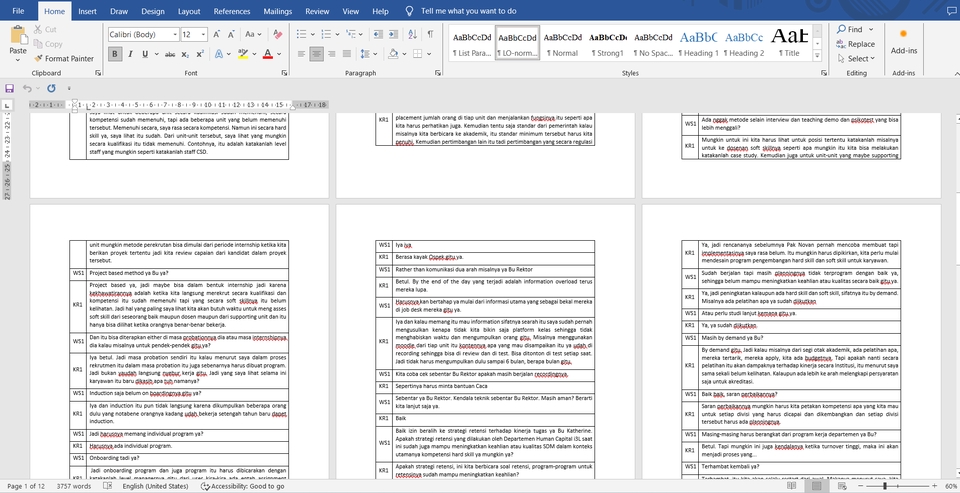Viewport: 960px width, 493px height.
Task: Clear all formatting with eraser icon
Action: pos(277,35)
